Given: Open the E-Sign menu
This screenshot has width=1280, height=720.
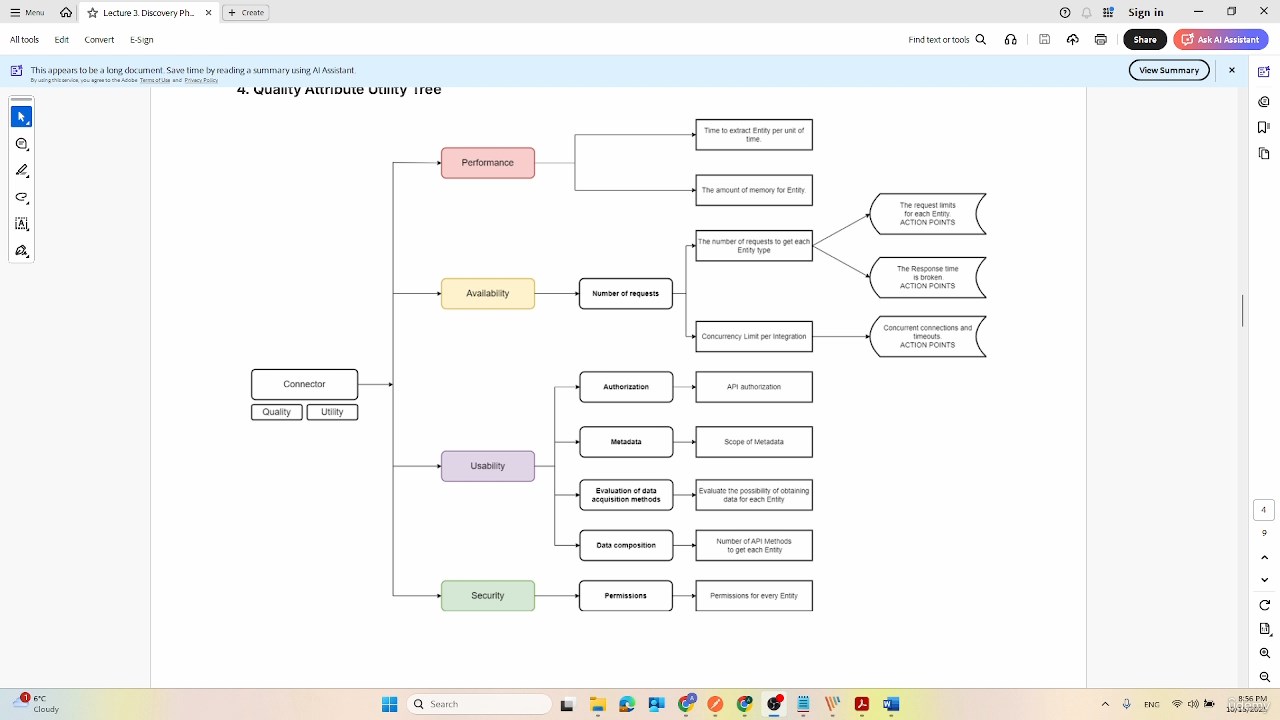Looking at the screenshot, I should pos(142,40).
